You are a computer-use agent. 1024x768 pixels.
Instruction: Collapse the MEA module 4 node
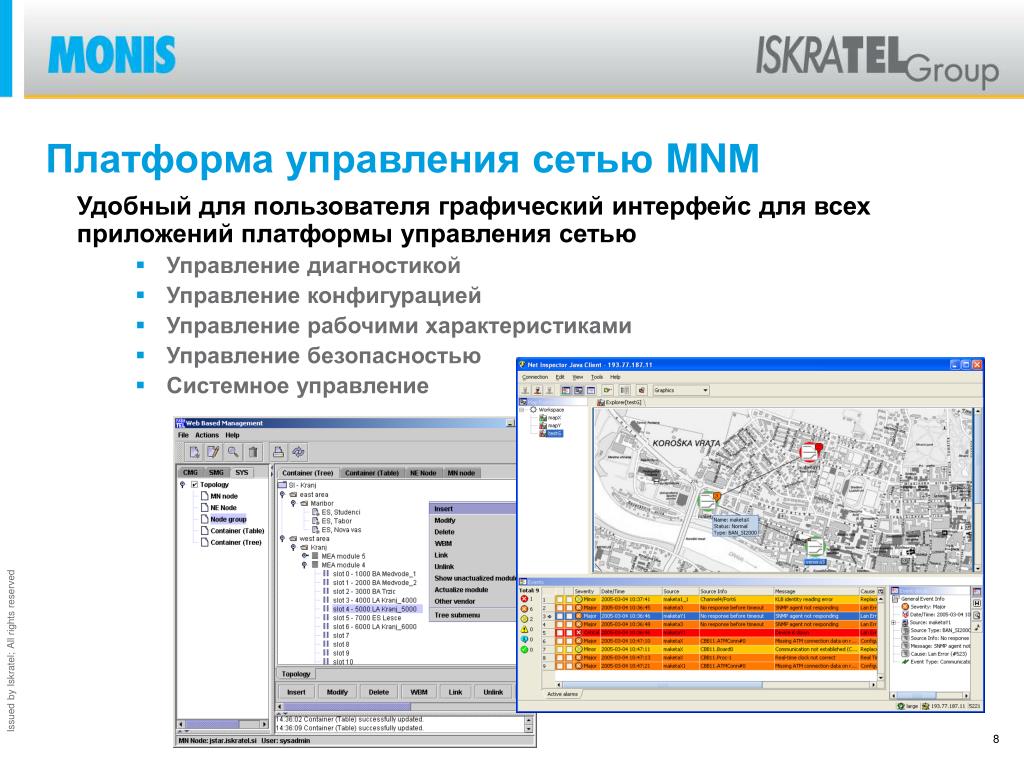click(304, 565)
